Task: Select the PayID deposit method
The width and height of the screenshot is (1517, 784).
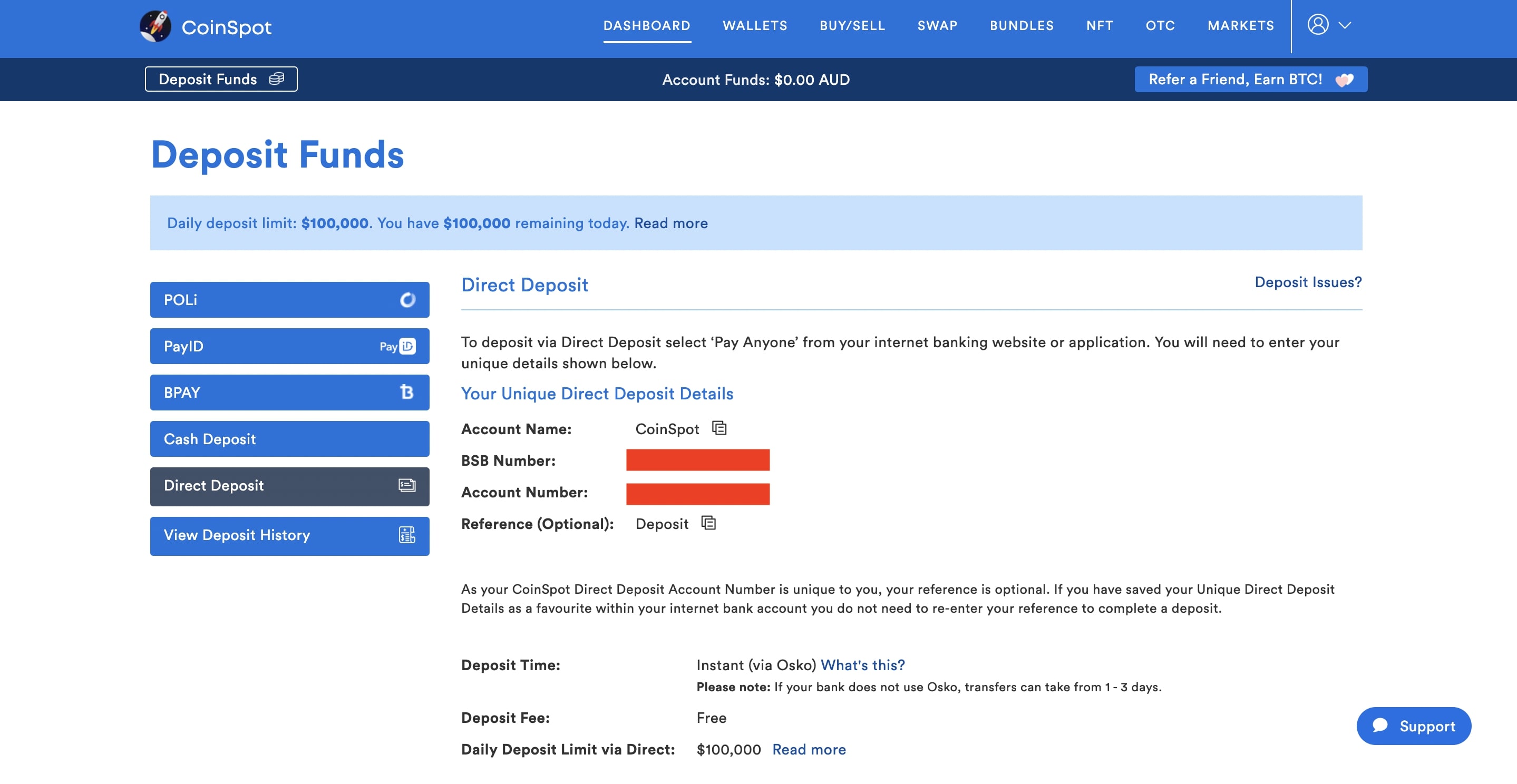Action: (290, 346)
